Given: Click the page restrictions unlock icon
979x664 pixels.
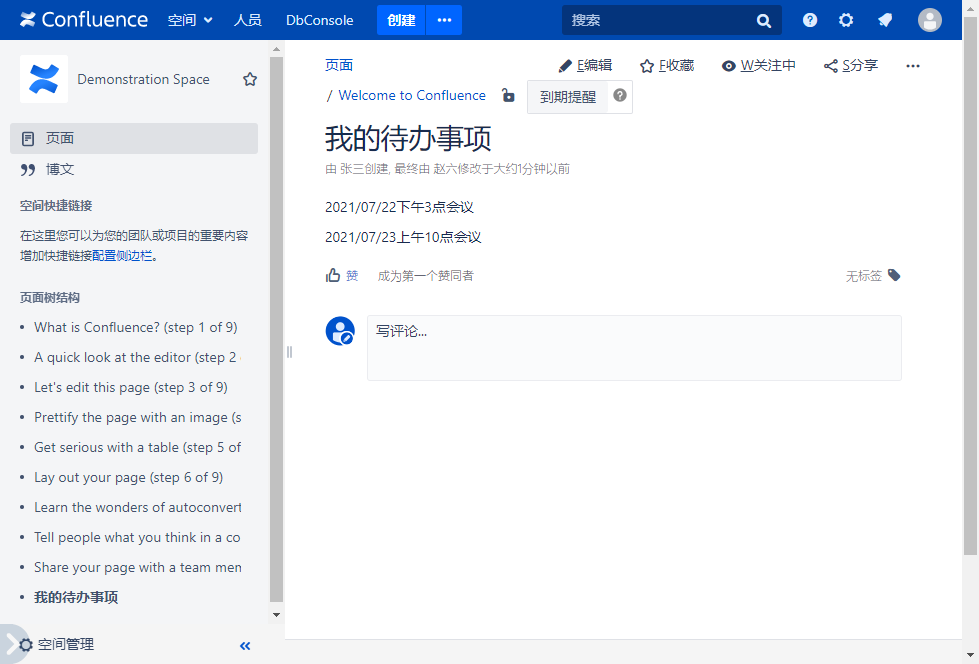Looking at the screenshot, I should coord(508,96).
